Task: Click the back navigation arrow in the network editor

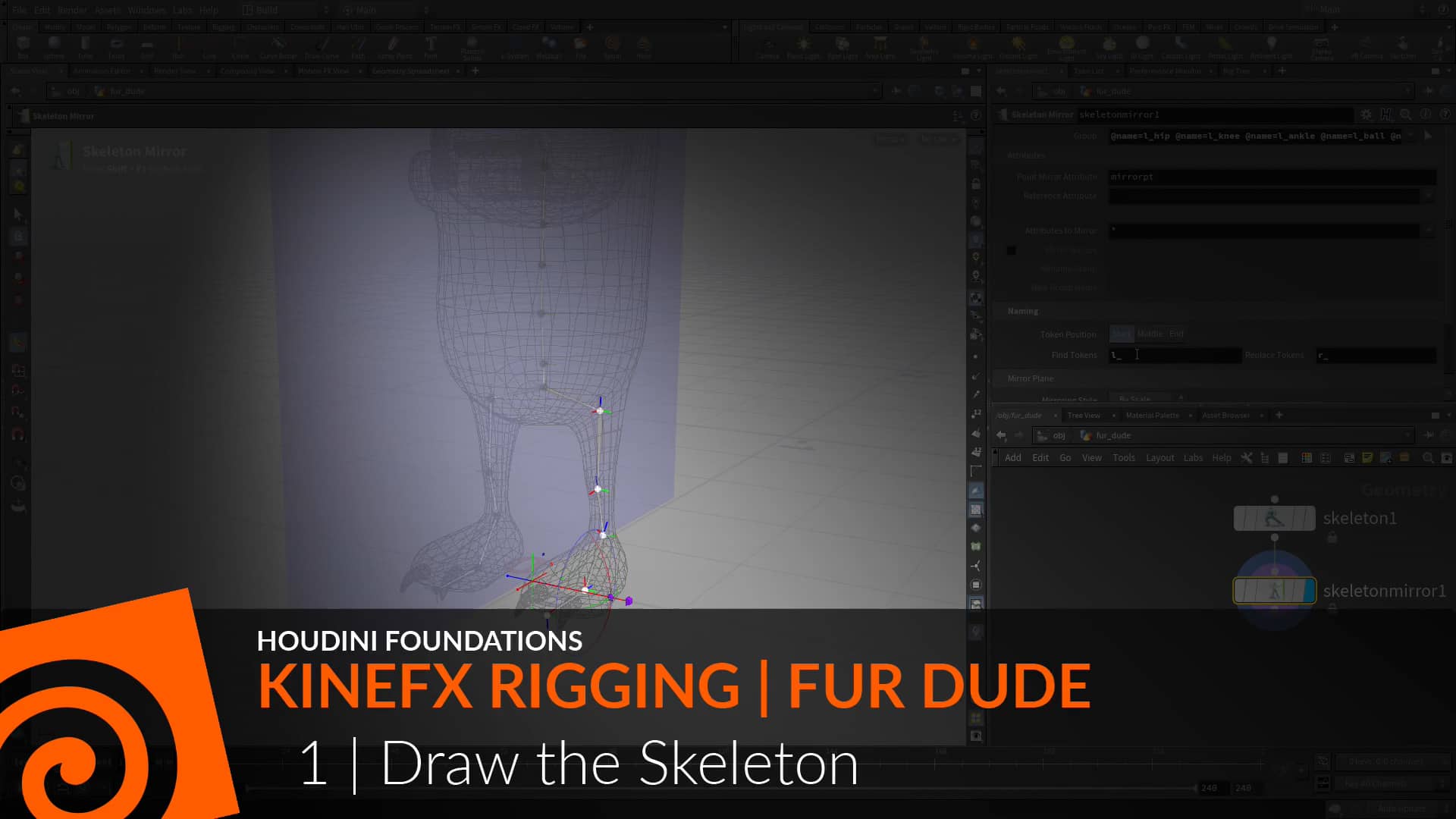Action: point(1002,435)
